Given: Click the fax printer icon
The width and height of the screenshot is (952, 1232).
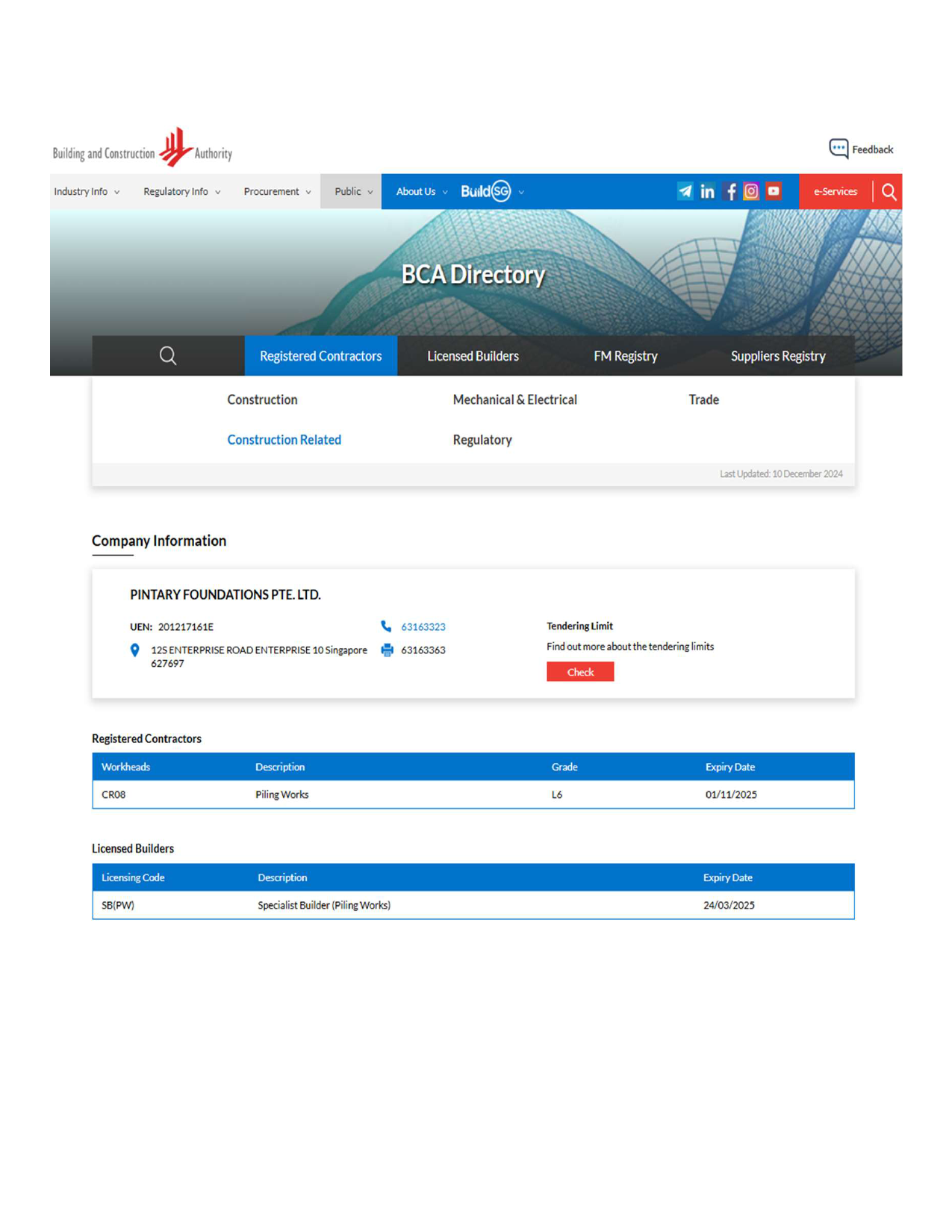Looking at the screenshot, I should point(387,650).
